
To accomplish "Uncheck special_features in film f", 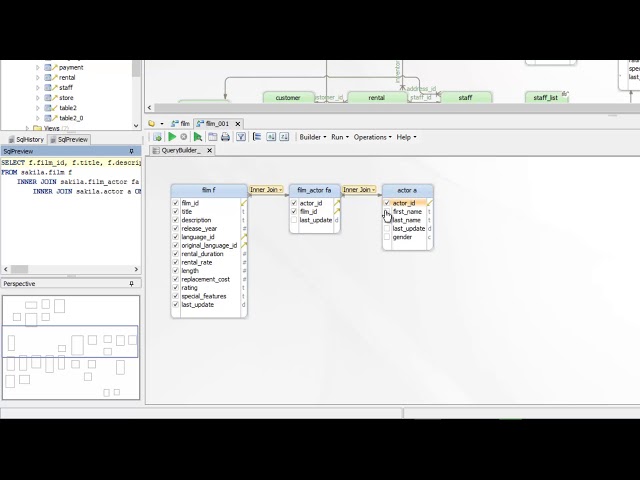I will click(x=176, y=296).
